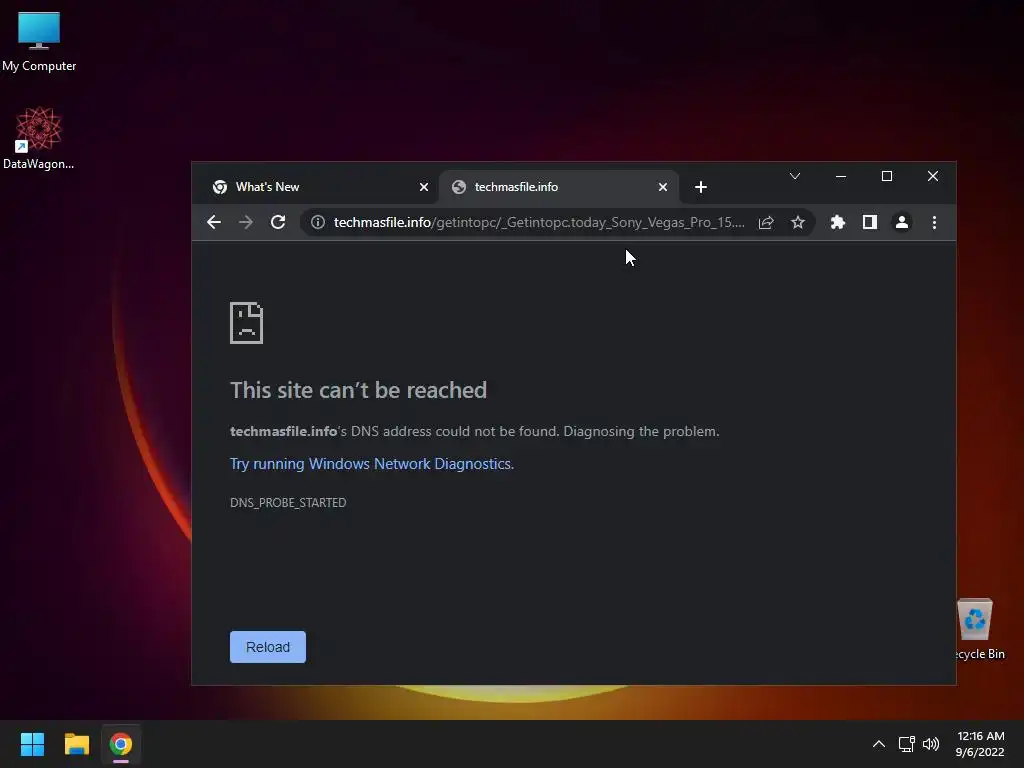Select the techmasfile.info tab
This screenshot has height=768, width=1024.
(558, 187)
